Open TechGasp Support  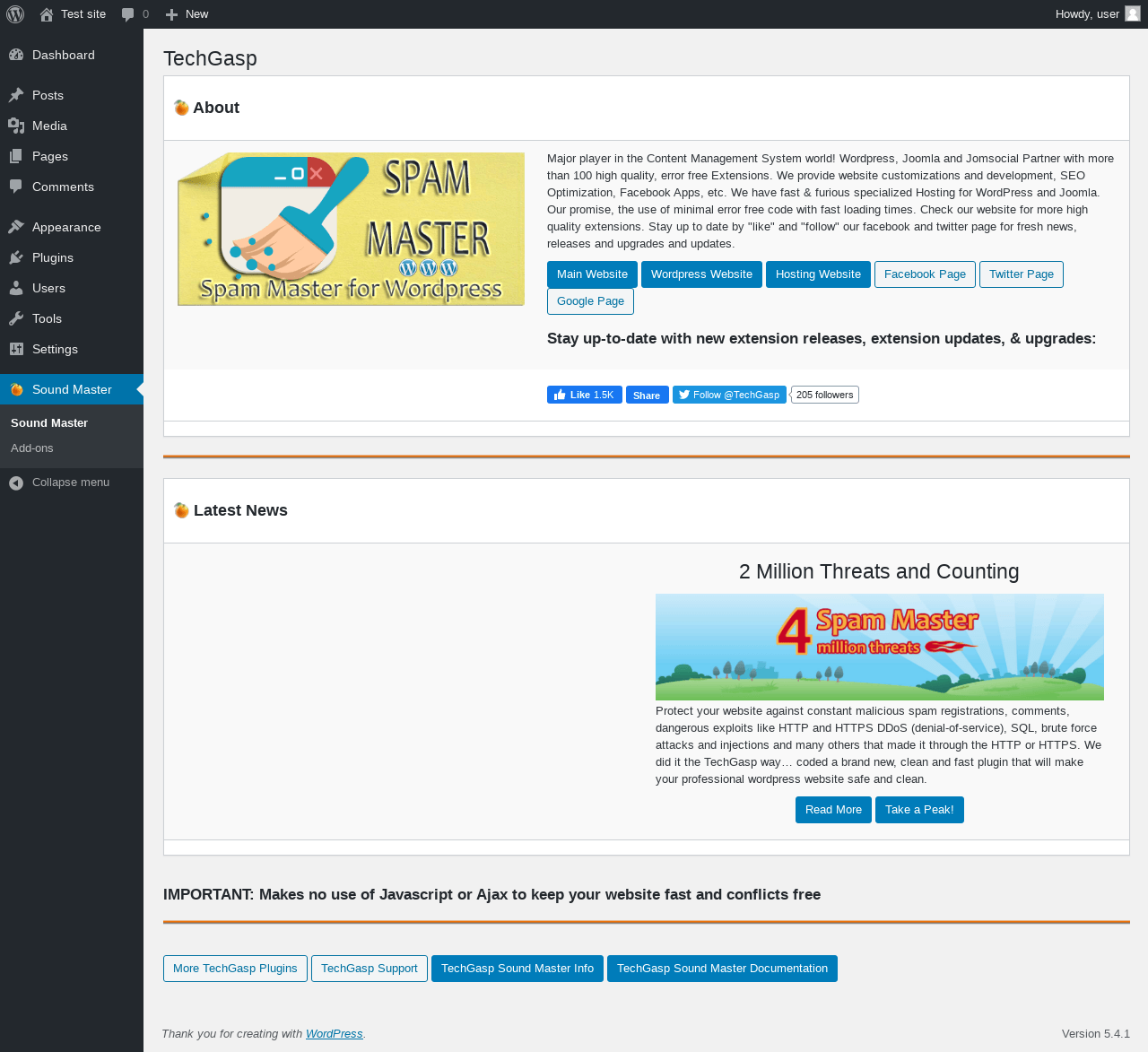tap(370, 969)
